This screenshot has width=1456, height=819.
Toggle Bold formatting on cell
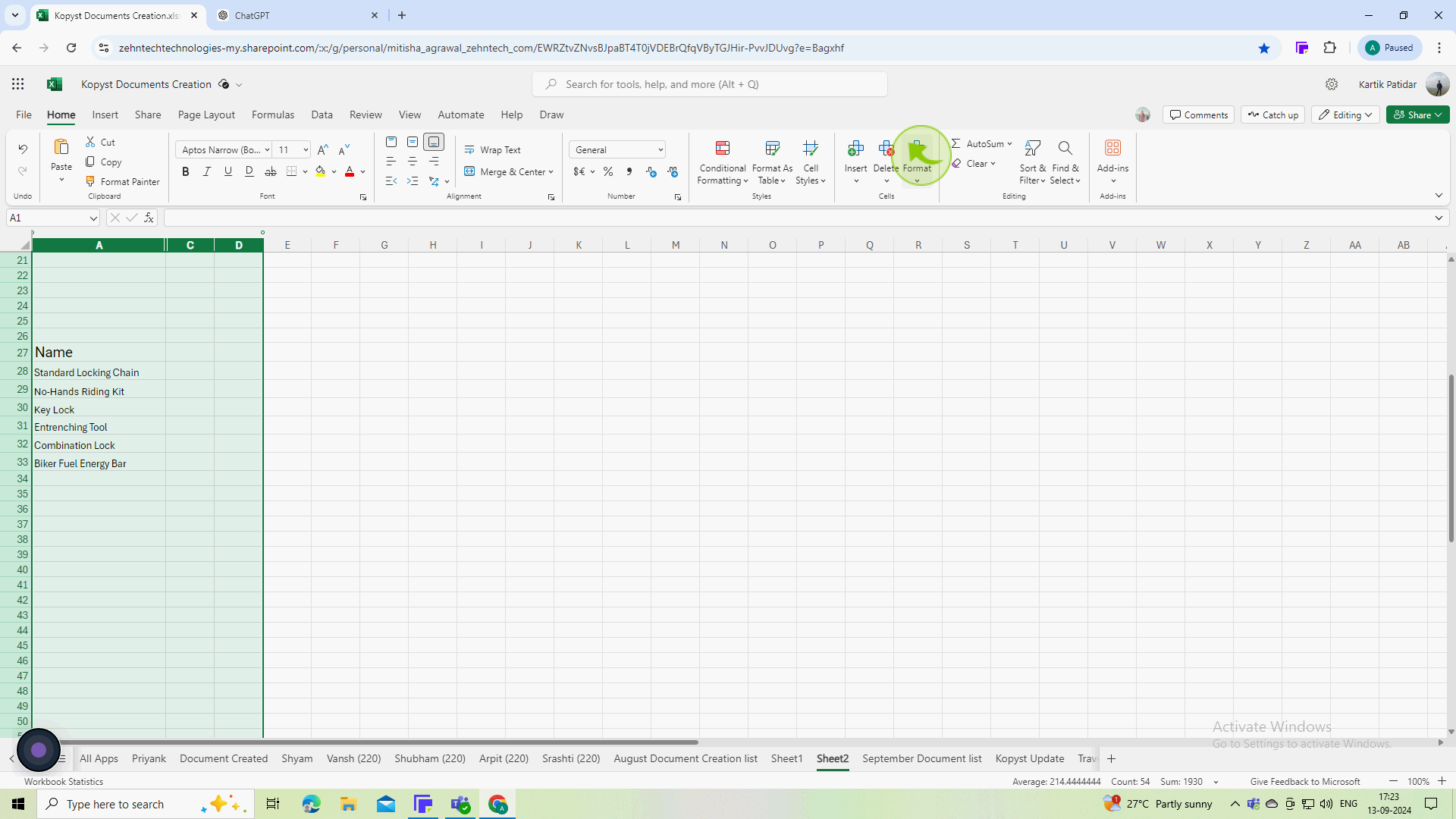185,171
